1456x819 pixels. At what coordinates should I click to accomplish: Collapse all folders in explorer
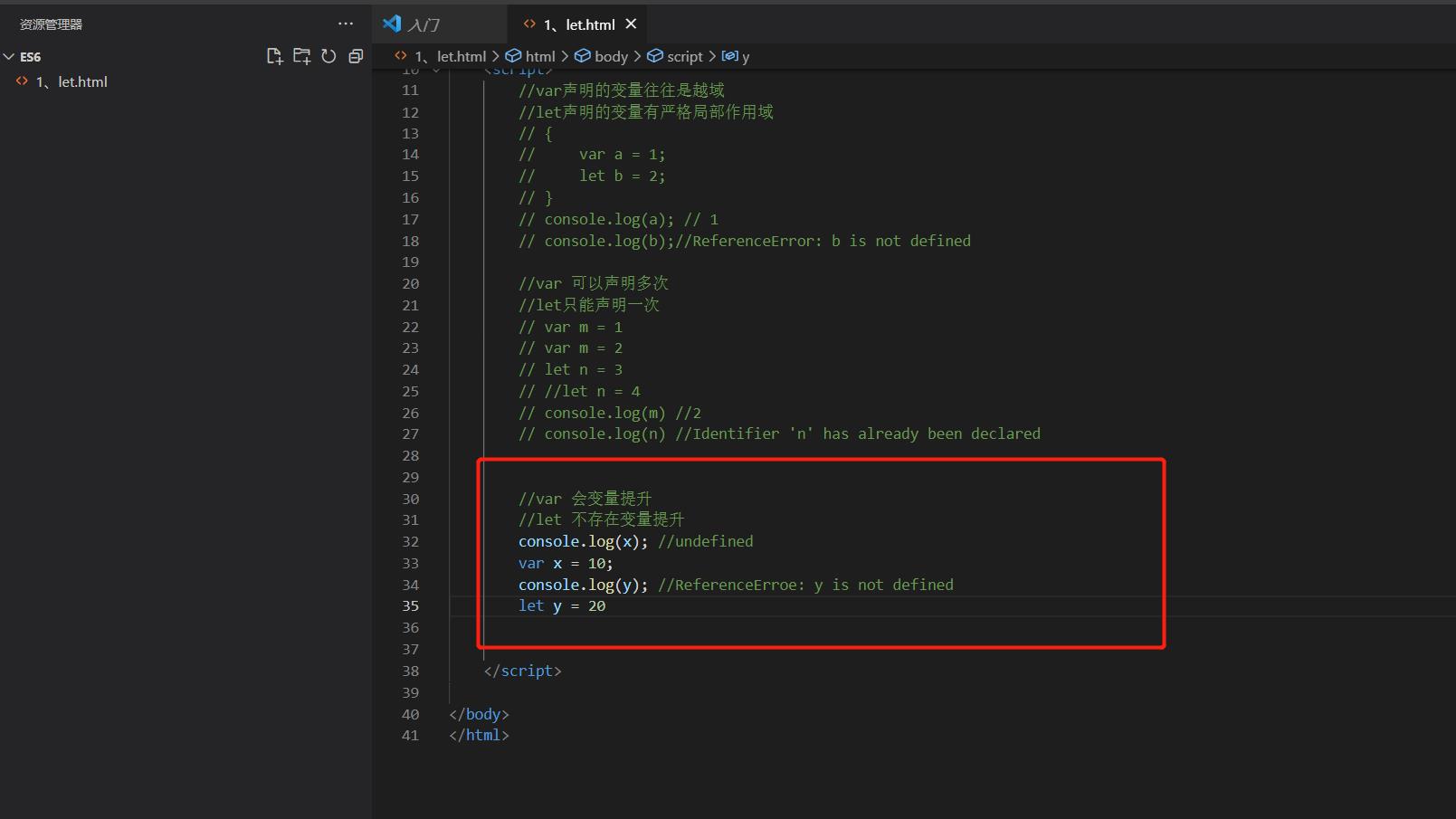(356, 56)
